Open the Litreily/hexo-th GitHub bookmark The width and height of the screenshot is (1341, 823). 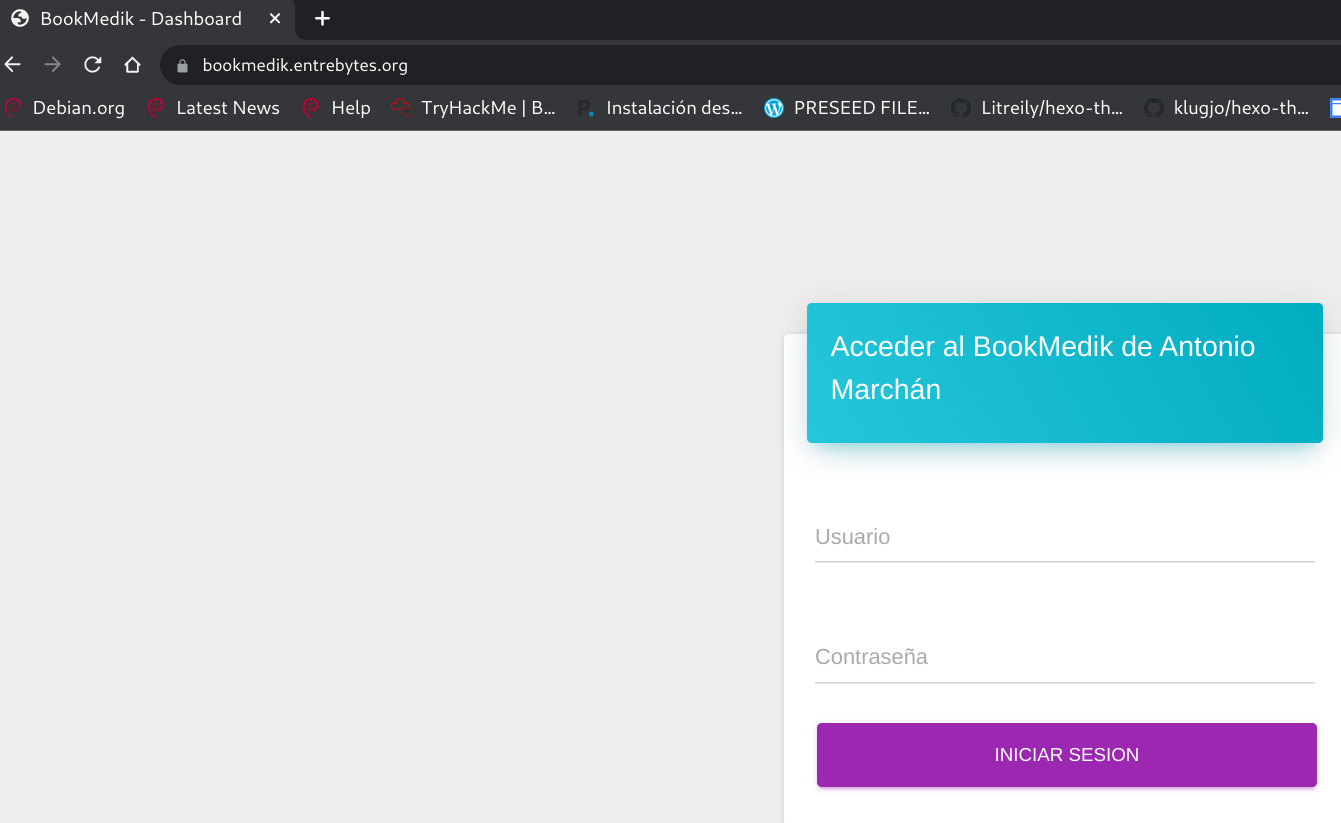[1037, 108]
